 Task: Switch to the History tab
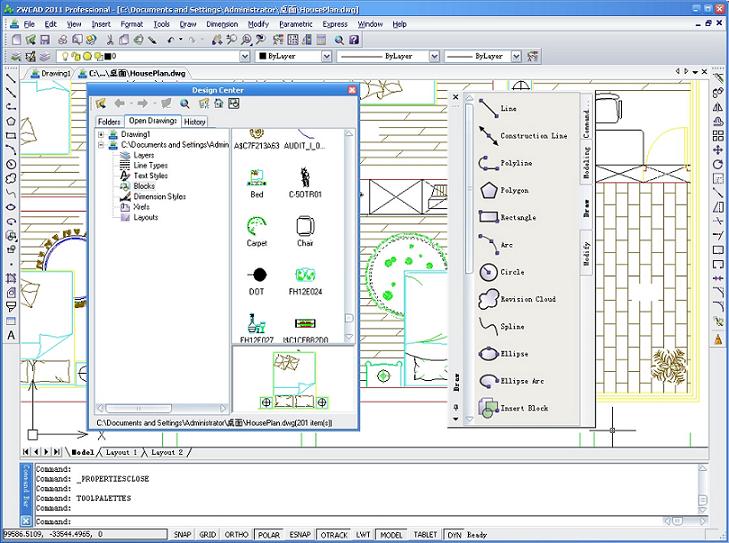(x=194, y=122)
